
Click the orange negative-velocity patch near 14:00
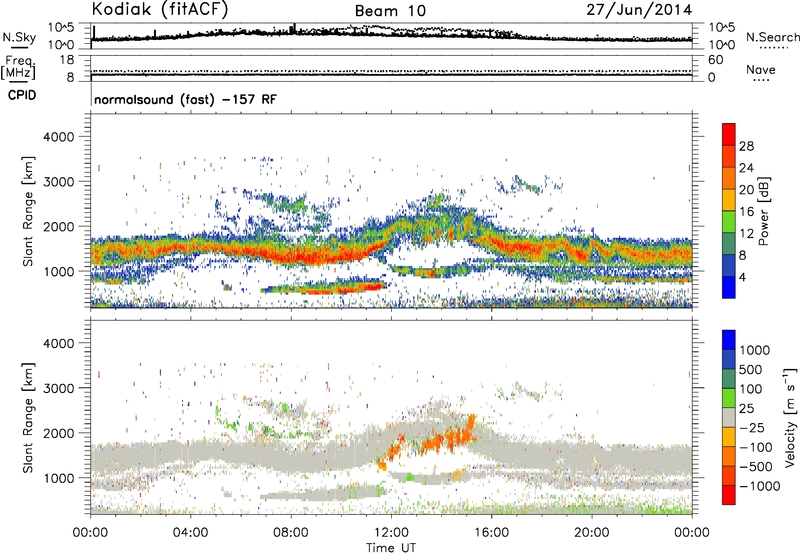coord(449,438)
